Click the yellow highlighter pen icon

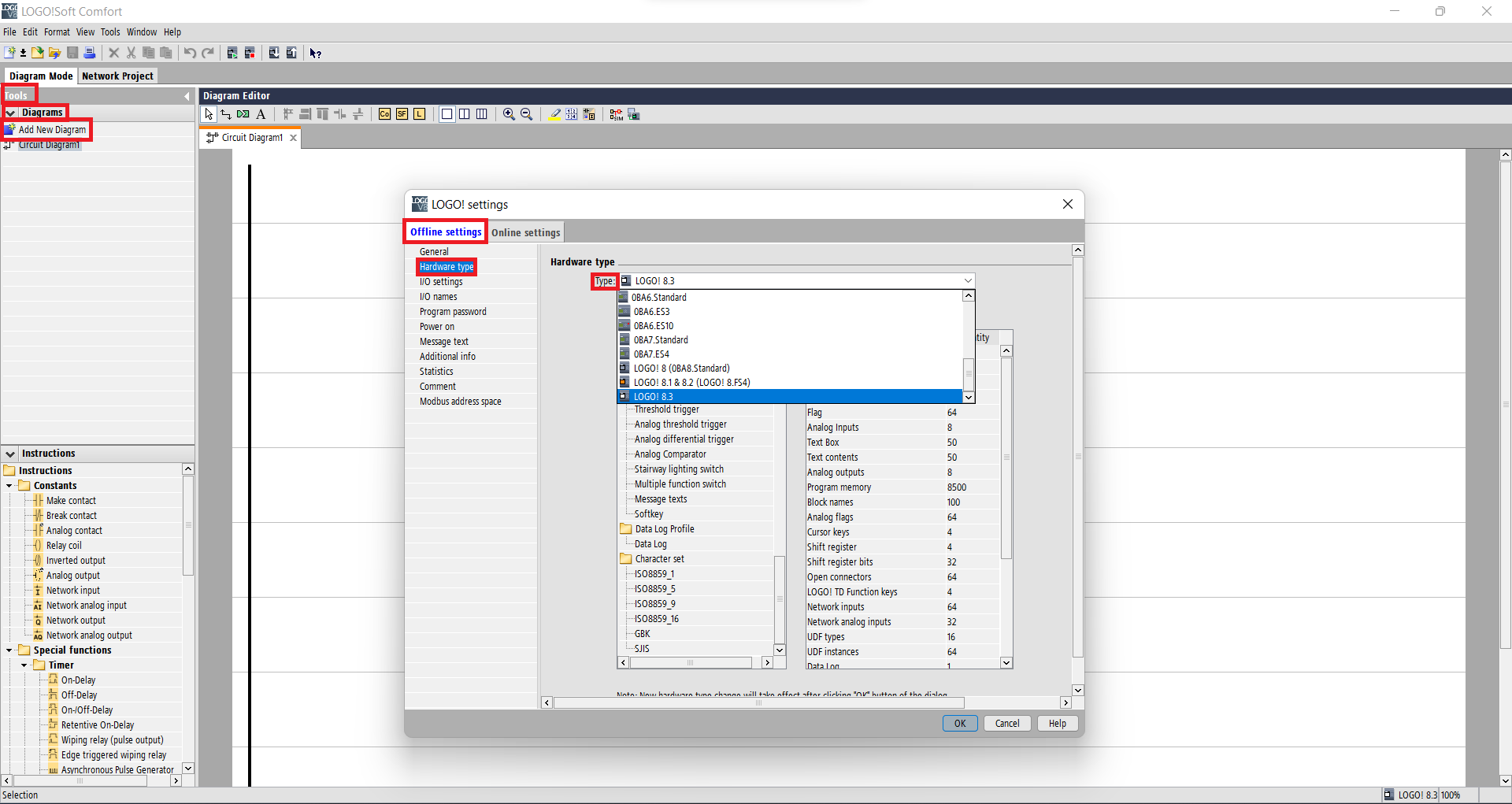[554, 114]
